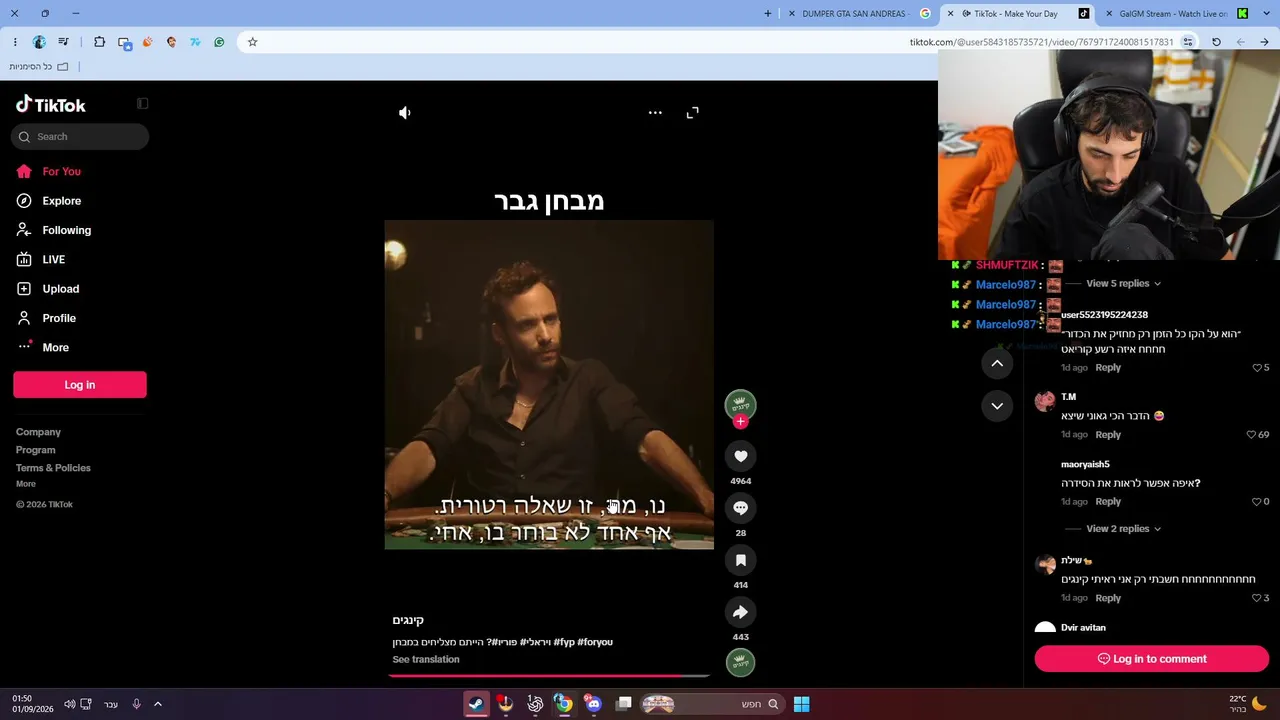Open the Upload page

click(x=60, y=289)
